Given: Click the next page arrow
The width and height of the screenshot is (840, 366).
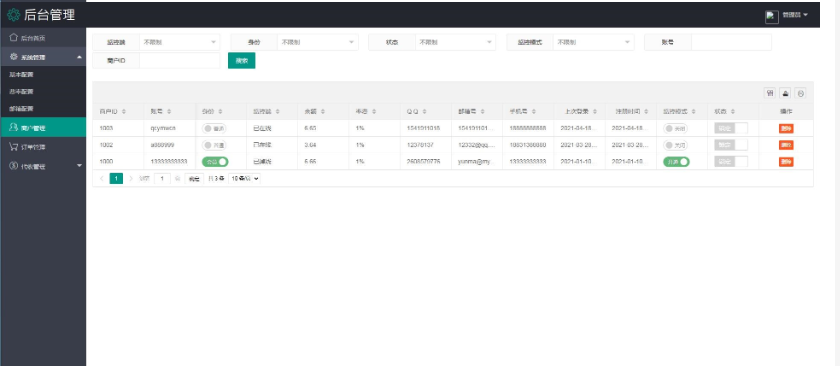Looking at the screenshot, I should [x=131, y=178].
